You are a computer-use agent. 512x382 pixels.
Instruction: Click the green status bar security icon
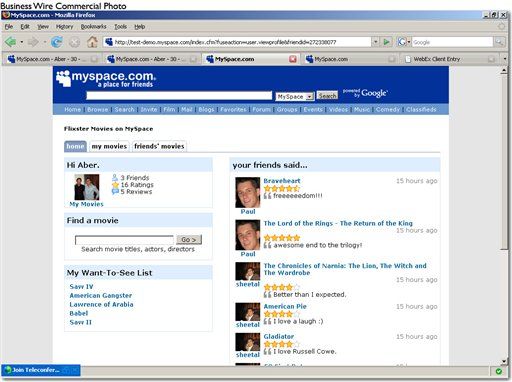498,371
